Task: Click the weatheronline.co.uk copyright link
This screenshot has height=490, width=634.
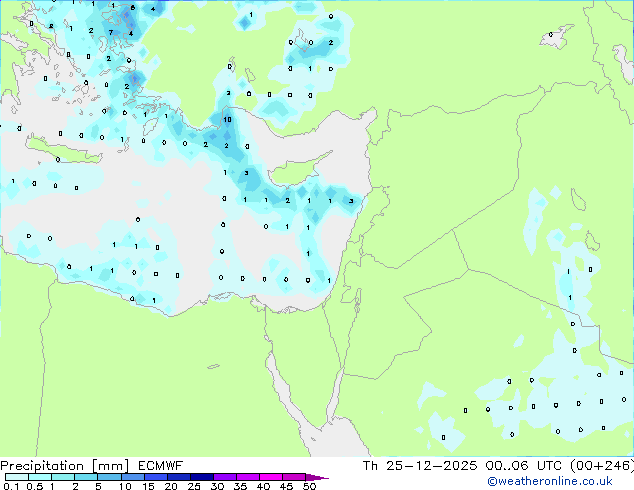Action: pyautogui.click(x=550, y=481)
